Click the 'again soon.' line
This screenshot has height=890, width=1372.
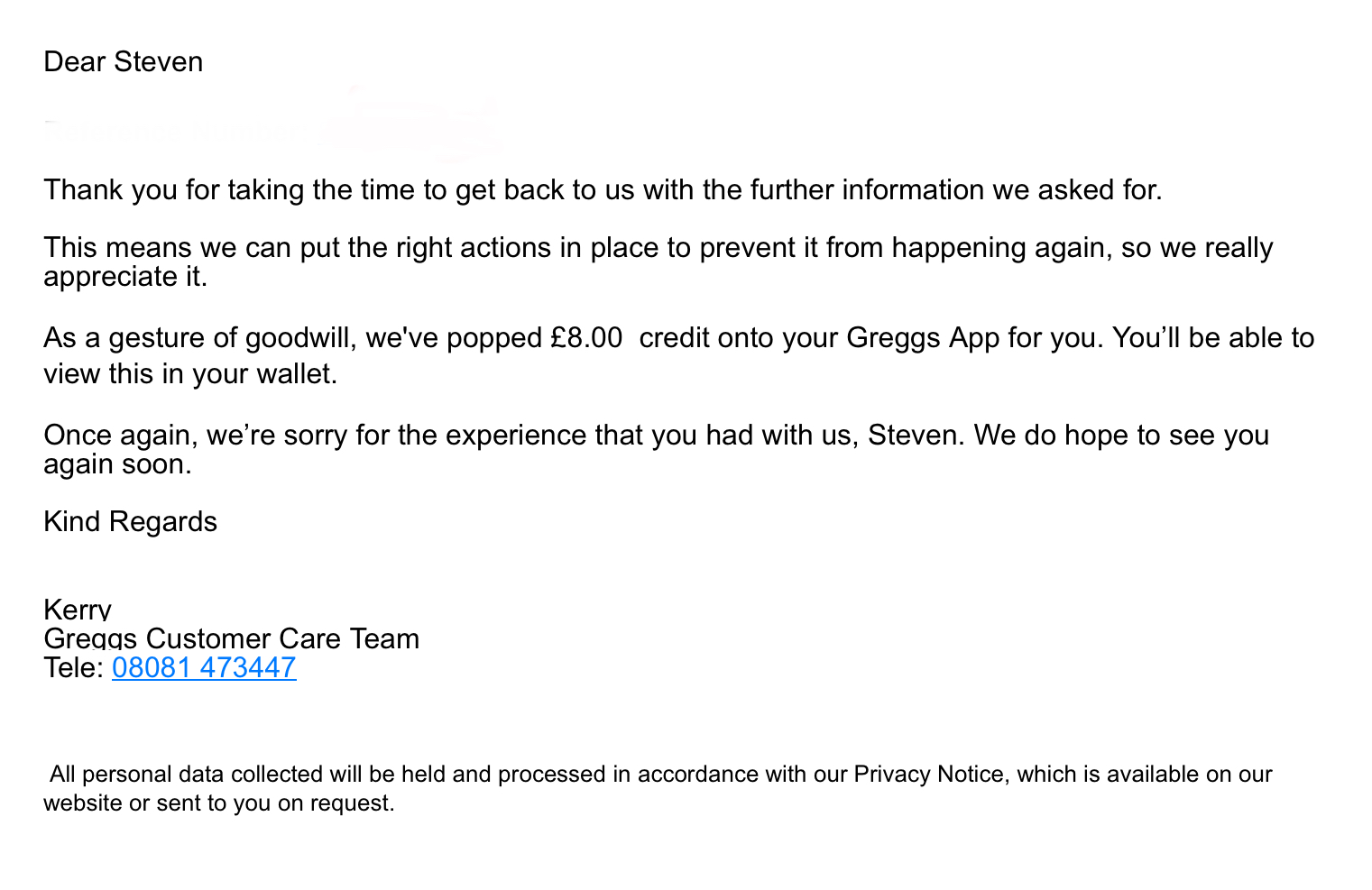117,464
